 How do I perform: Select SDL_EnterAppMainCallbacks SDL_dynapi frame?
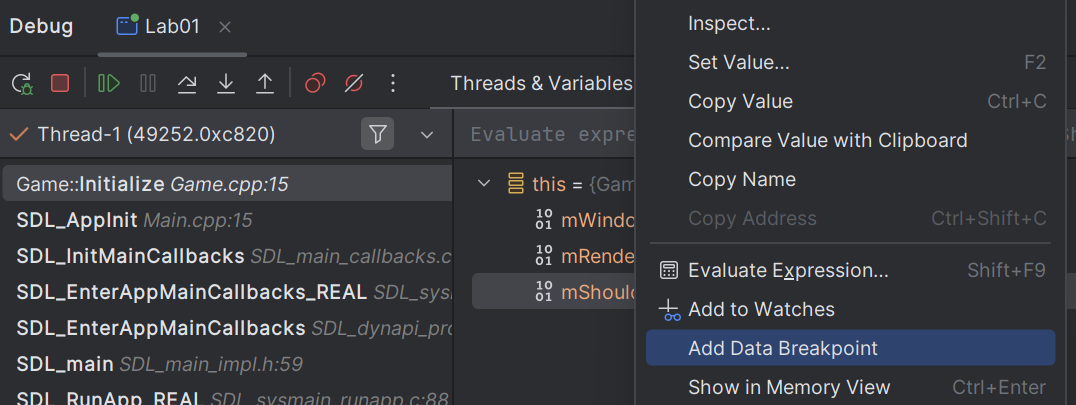tap(227, 327)
